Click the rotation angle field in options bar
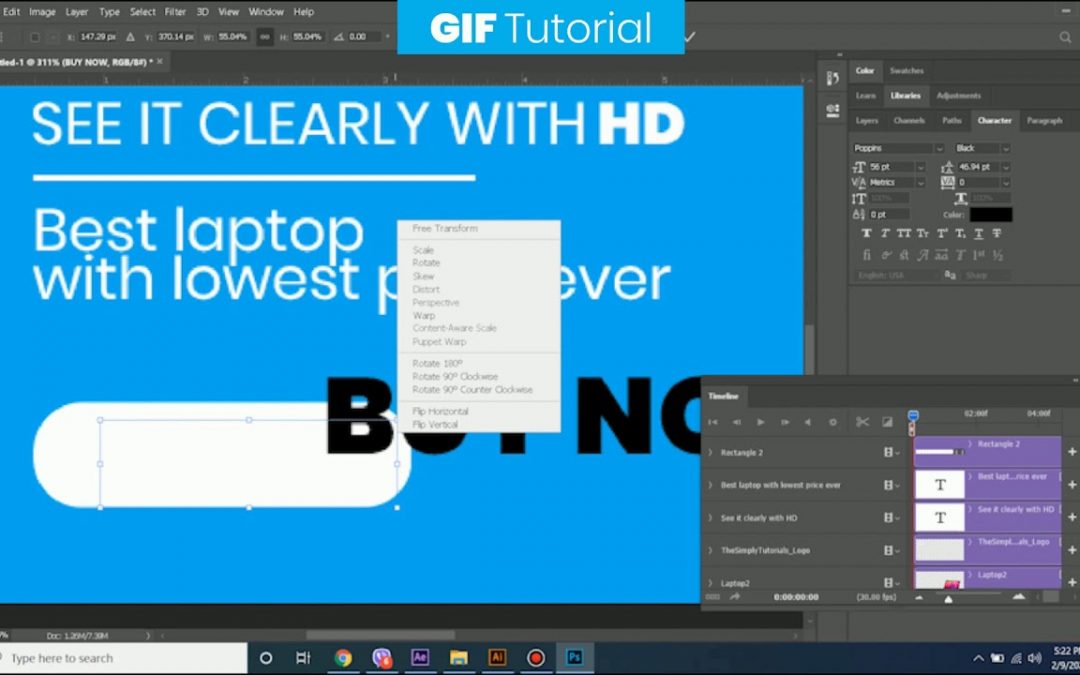1080x675 pixels. pyautogui.click(x=364, y=37)
